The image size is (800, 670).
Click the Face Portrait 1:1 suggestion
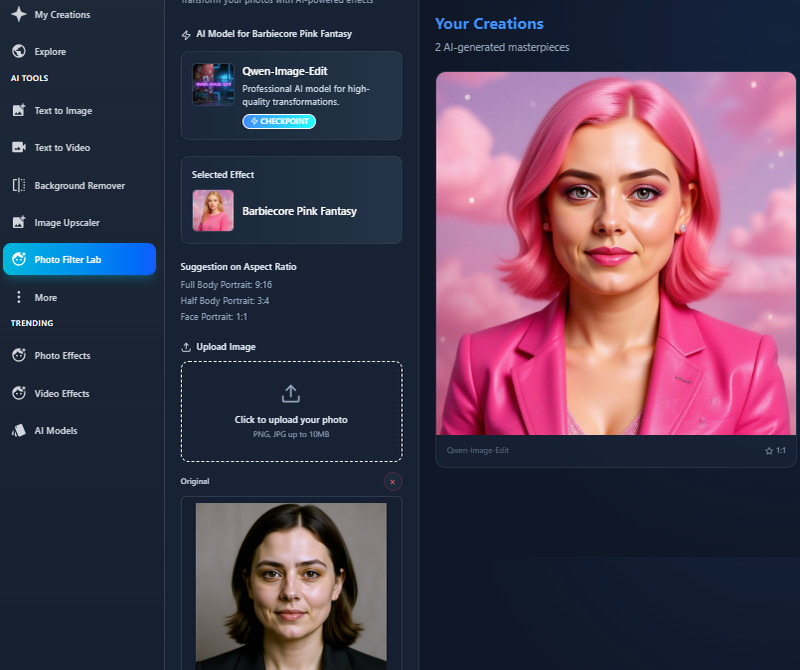pos(214,316)
